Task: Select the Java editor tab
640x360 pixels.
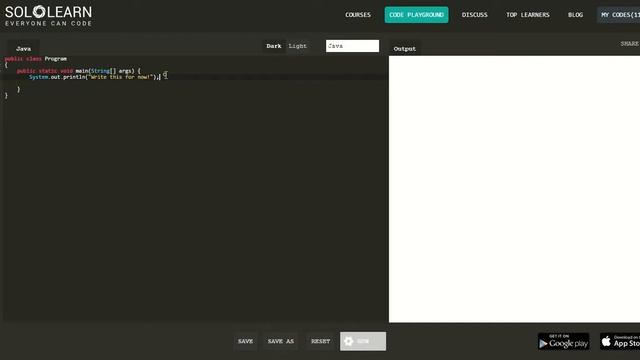Action: coord(24,49)
